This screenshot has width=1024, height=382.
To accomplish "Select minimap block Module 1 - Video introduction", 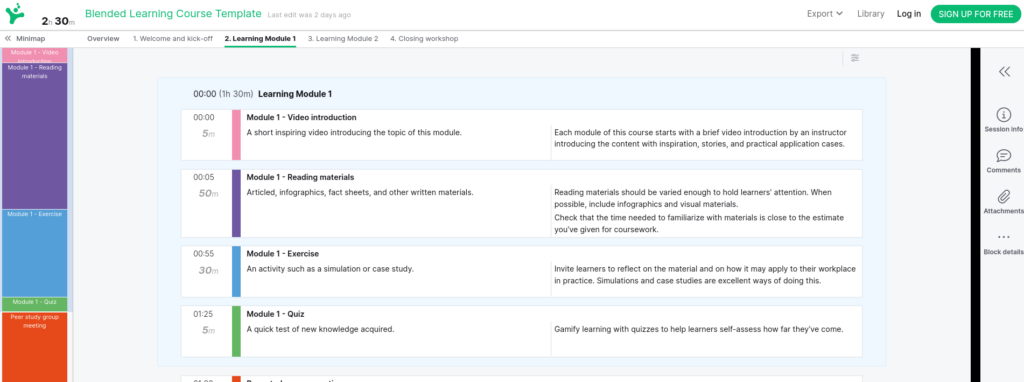I will point(35,55).
